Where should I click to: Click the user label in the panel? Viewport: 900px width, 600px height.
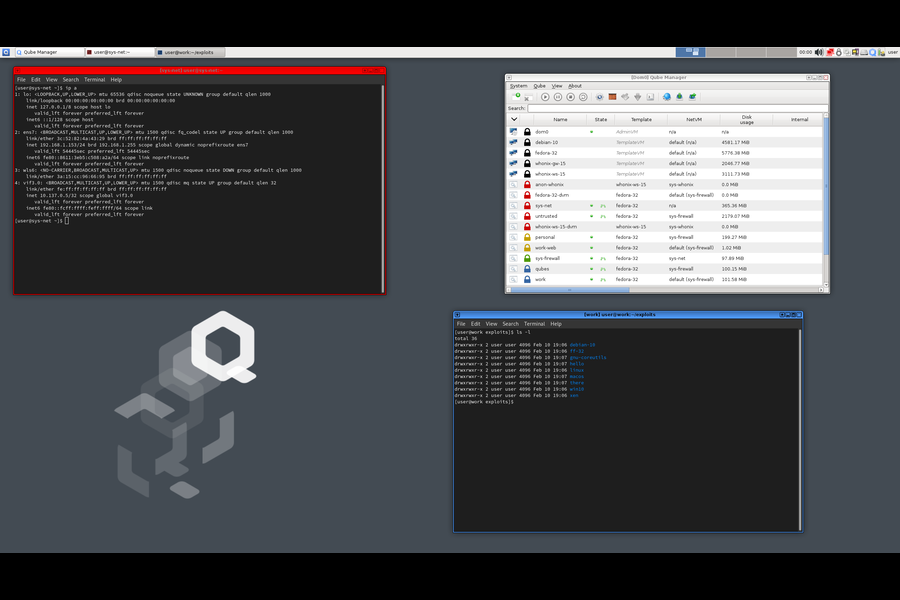pos(893,52)
